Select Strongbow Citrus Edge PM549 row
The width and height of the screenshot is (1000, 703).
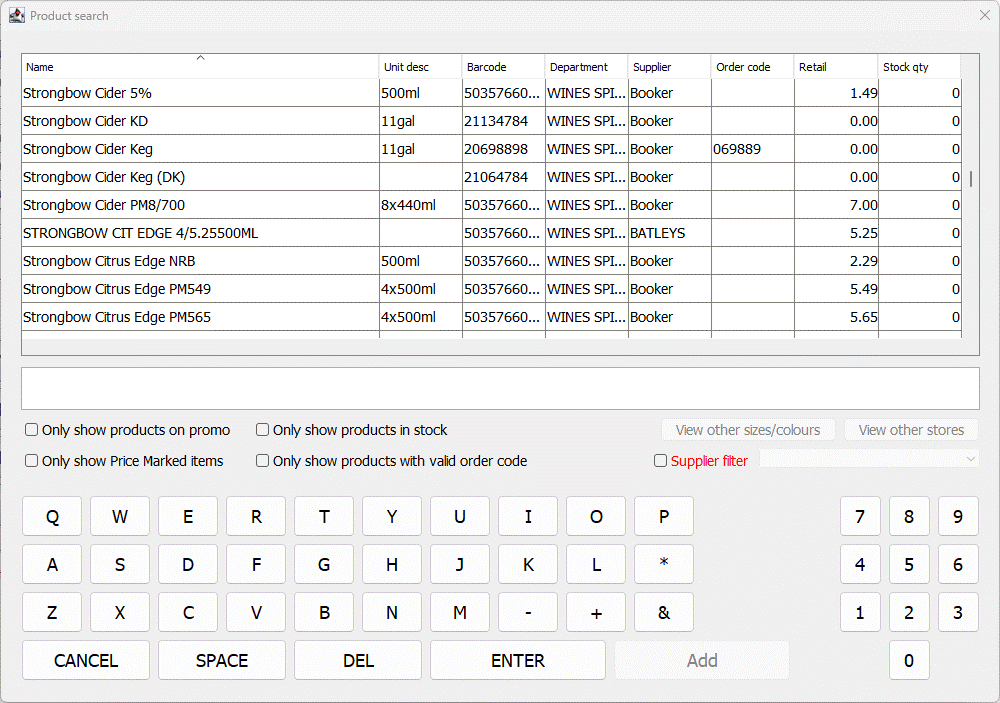491,290
